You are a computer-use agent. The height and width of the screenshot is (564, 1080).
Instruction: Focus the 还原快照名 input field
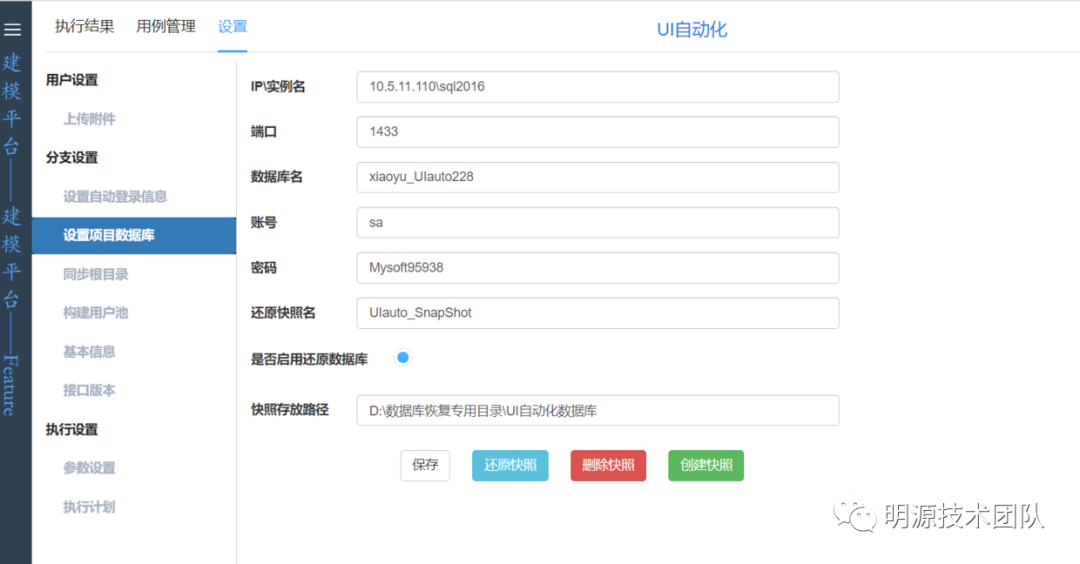(598, 313)
